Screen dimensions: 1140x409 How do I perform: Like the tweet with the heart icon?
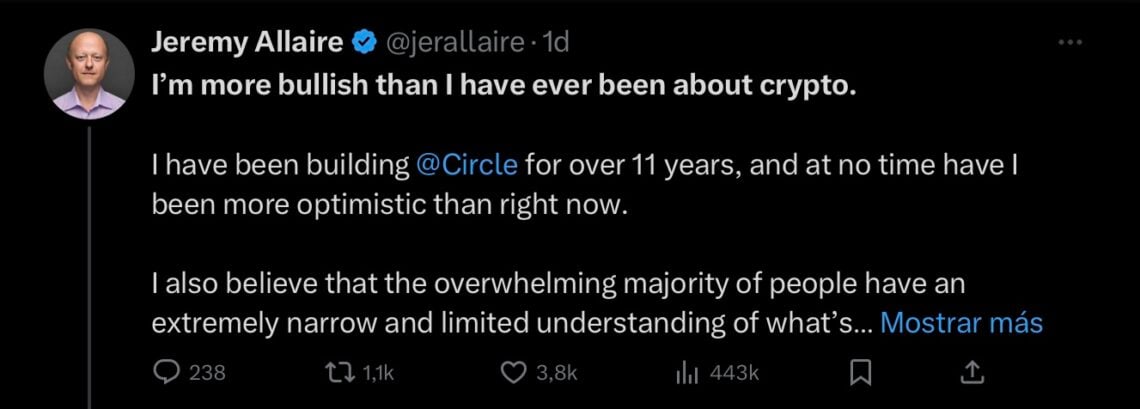coord(513,373)
